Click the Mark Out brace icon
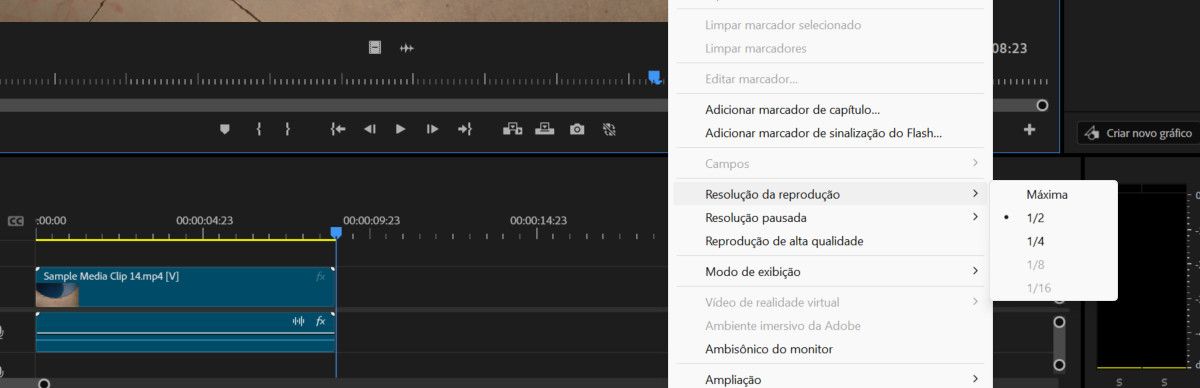Screen dimensions: 1200x388 pos(287,129)
